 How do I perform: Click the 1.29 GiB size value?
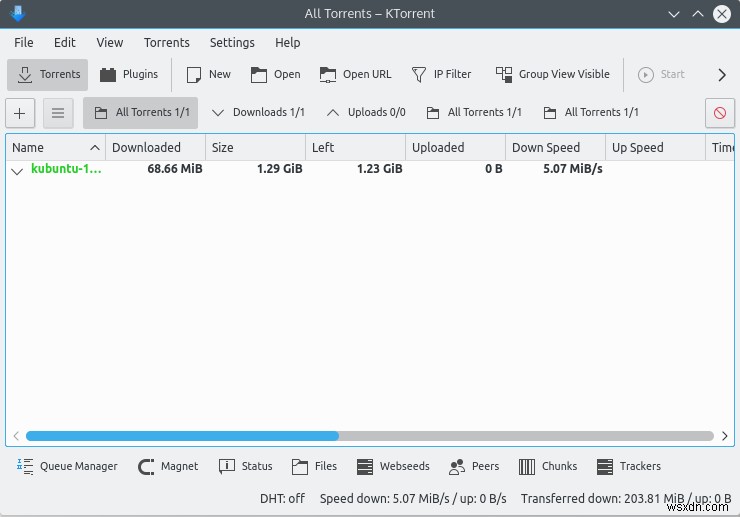click(x=279, y=169)
